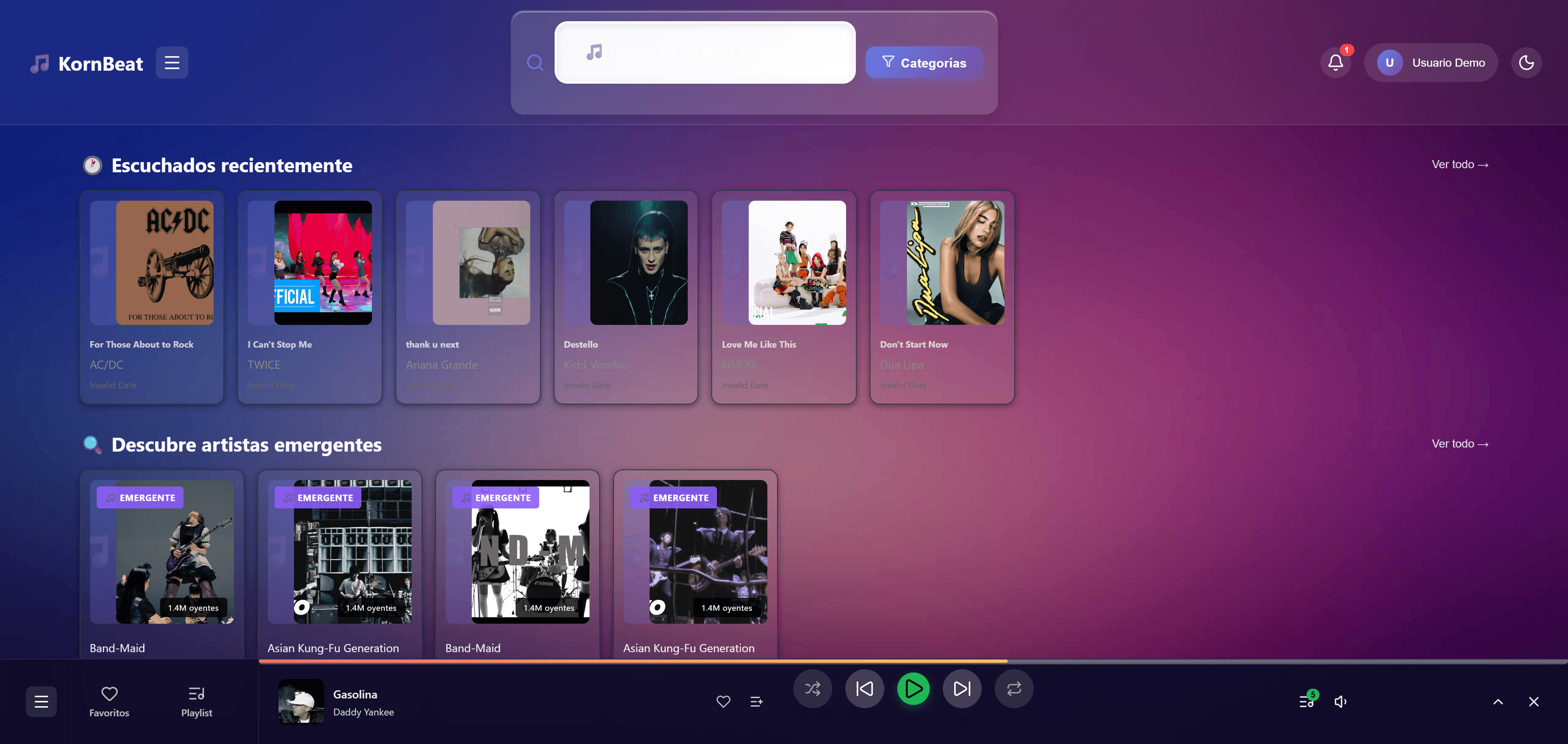The width and height of the screenshot is (1568, 744).
Task: Click the song progress bar
Action: tap(913, 661)
